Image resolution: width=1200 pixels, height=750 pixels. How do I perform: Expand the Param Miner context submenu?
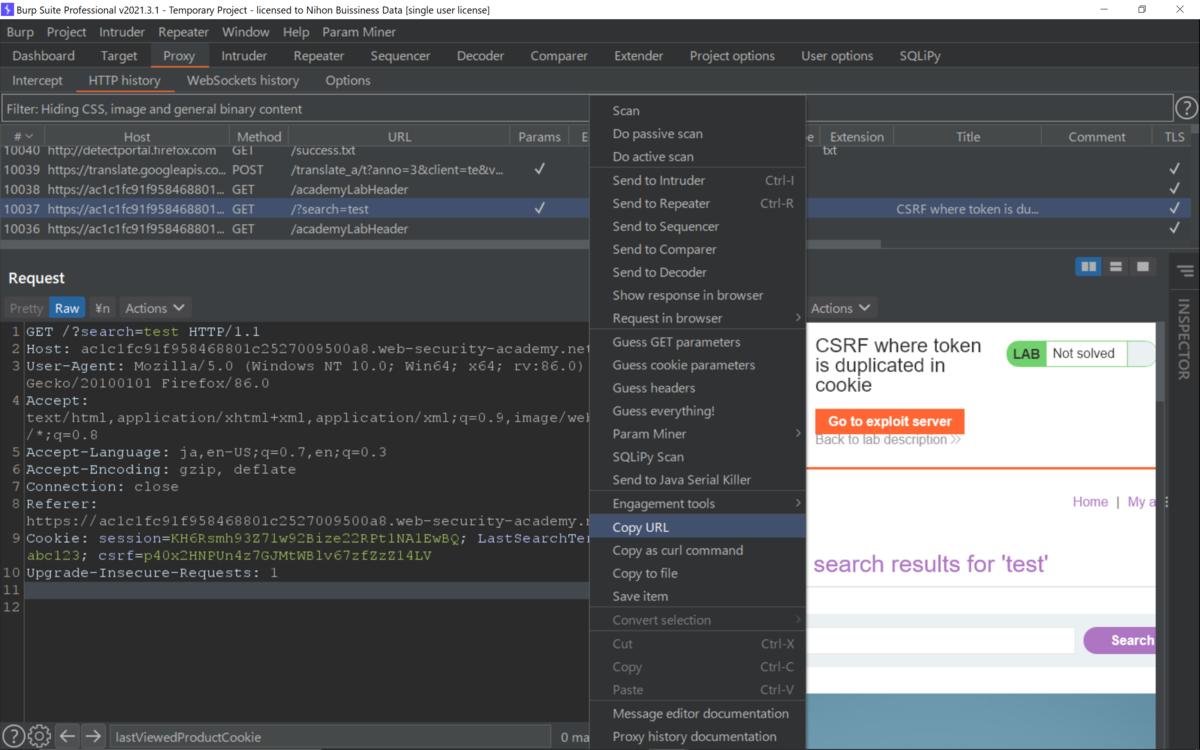[697, 433]
